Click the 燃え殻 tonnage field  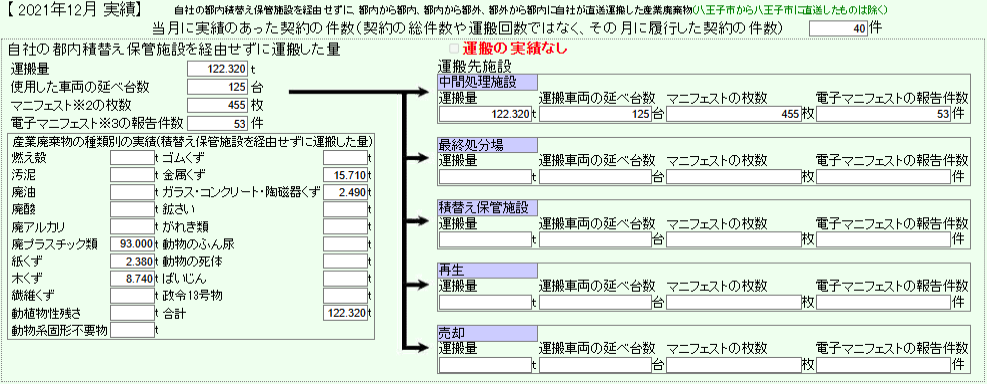coord(132,157)
